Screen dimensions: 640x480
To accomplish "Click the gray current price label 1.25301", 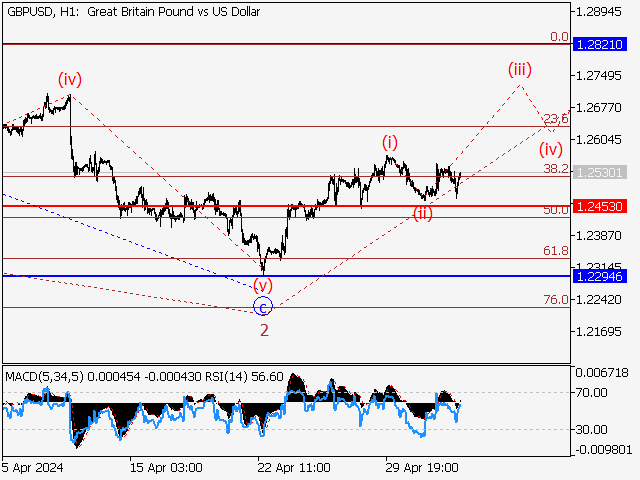I will (x=600, y=172).
